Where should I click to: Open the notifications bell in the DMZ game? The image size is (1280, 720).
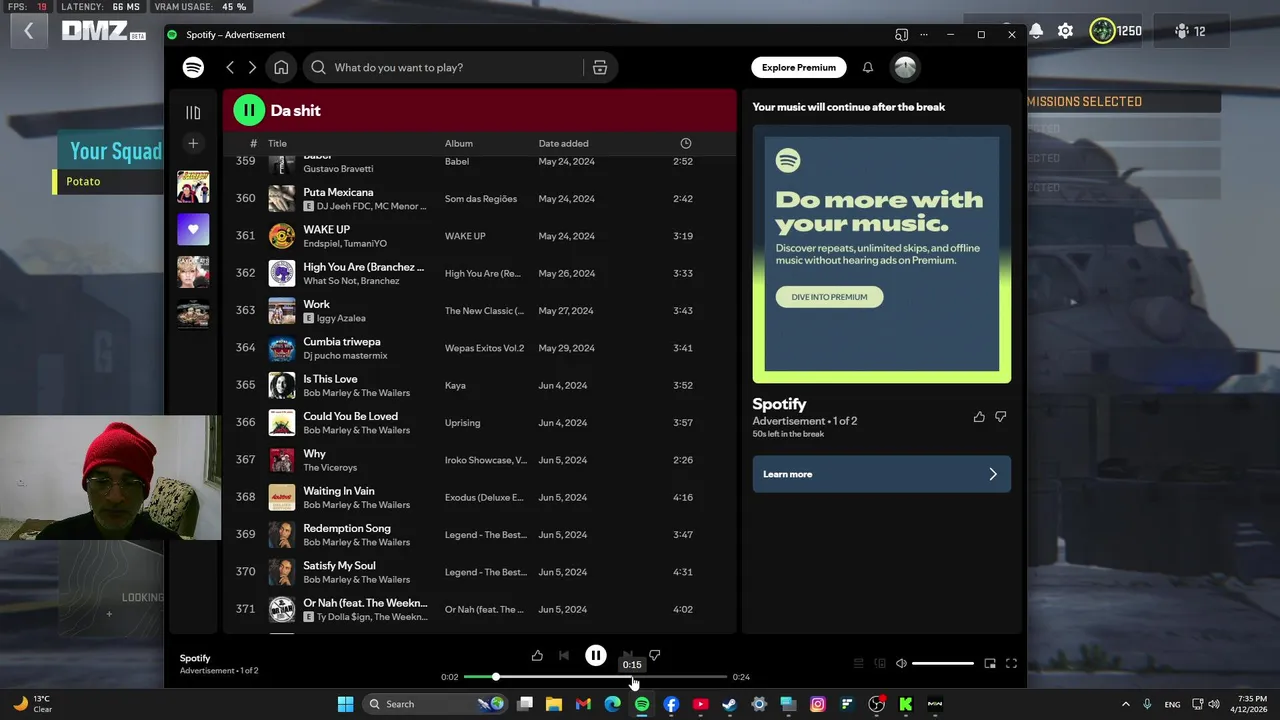point(1036,31)
